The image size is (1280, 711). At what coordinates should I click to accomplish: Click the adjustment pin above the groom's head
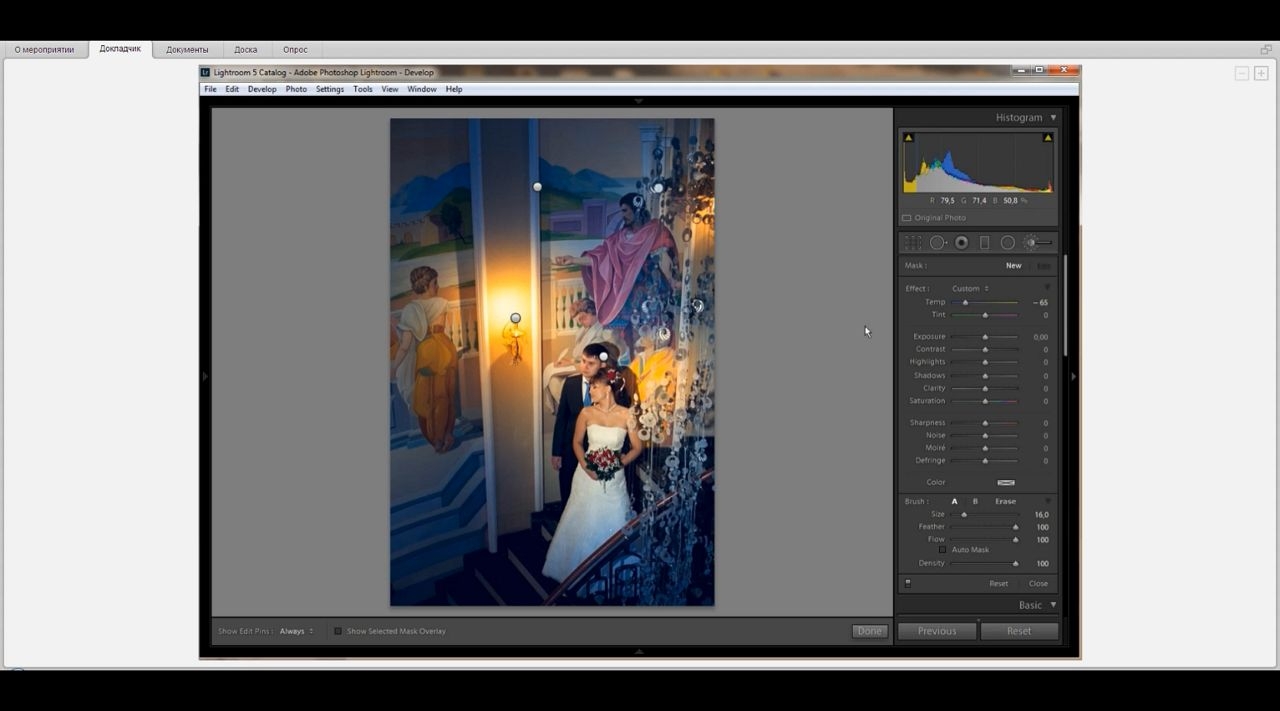[x=603, y=356]
